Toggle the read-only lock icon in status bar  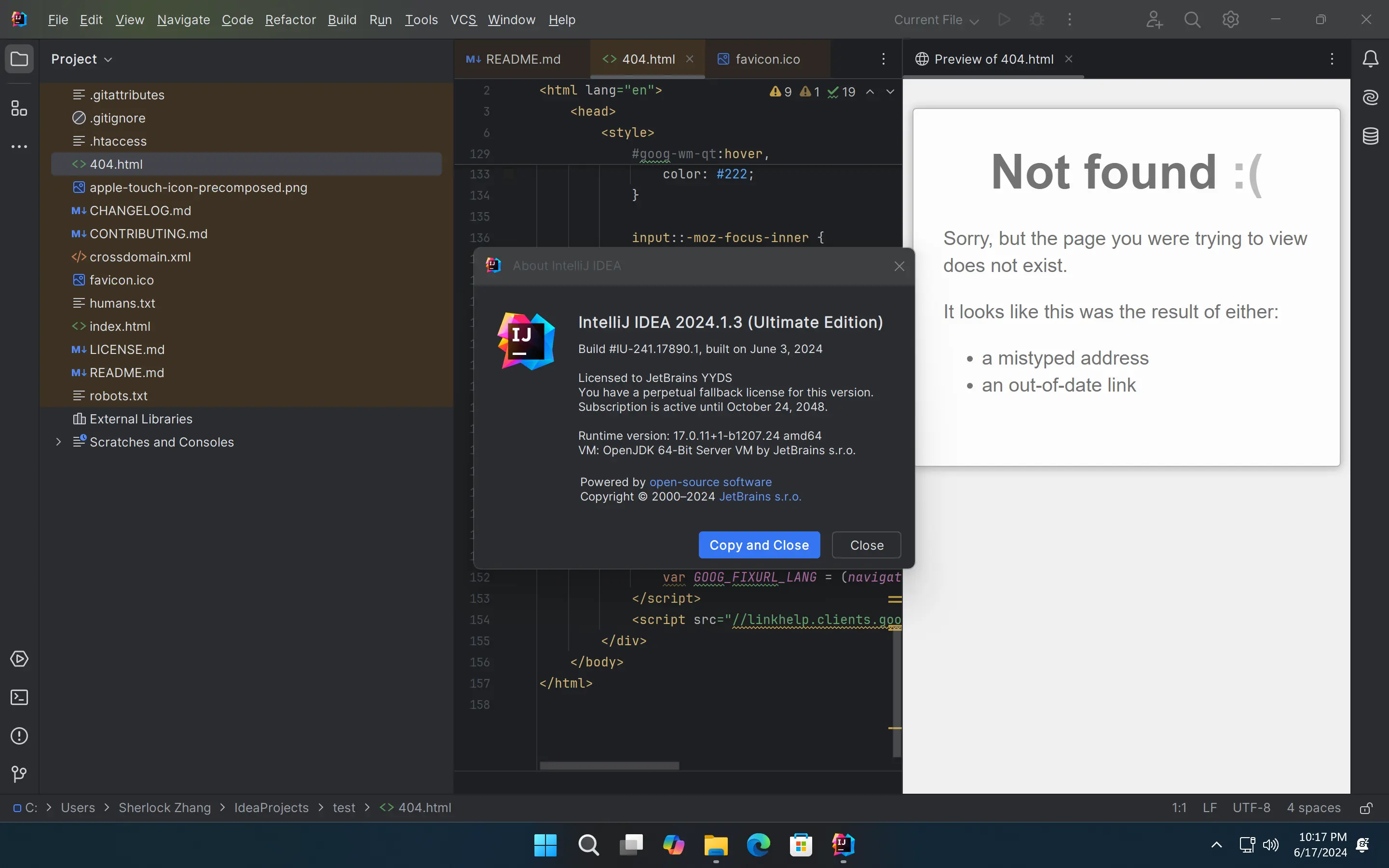click(1367, 808)
